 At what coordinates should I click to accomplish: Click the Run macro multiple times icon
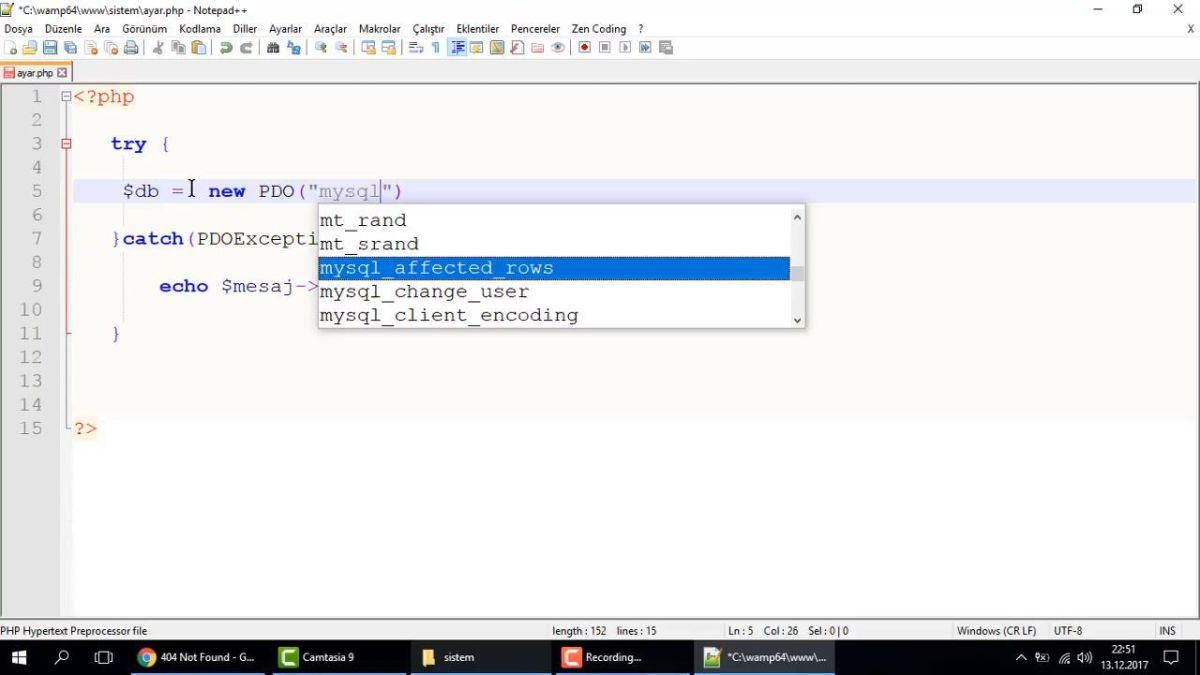[645, 47]
